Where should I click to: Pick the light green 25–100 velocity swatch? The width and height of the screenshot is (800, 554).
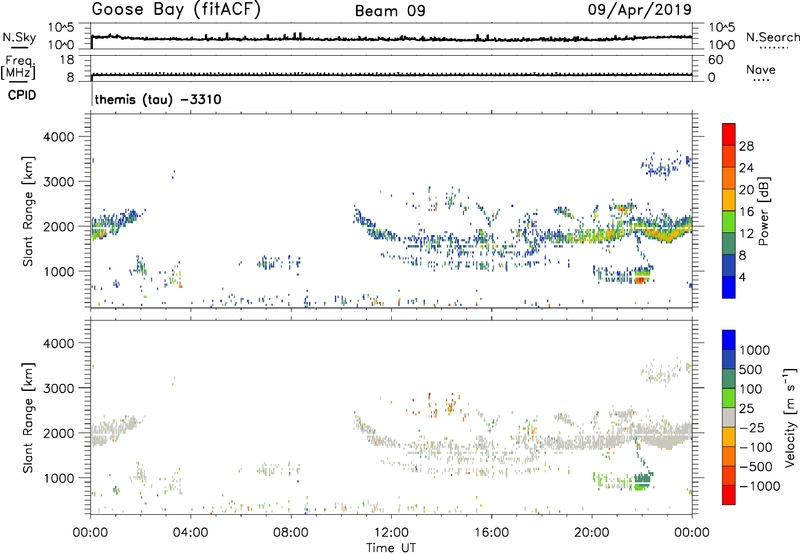coord(729,398)
